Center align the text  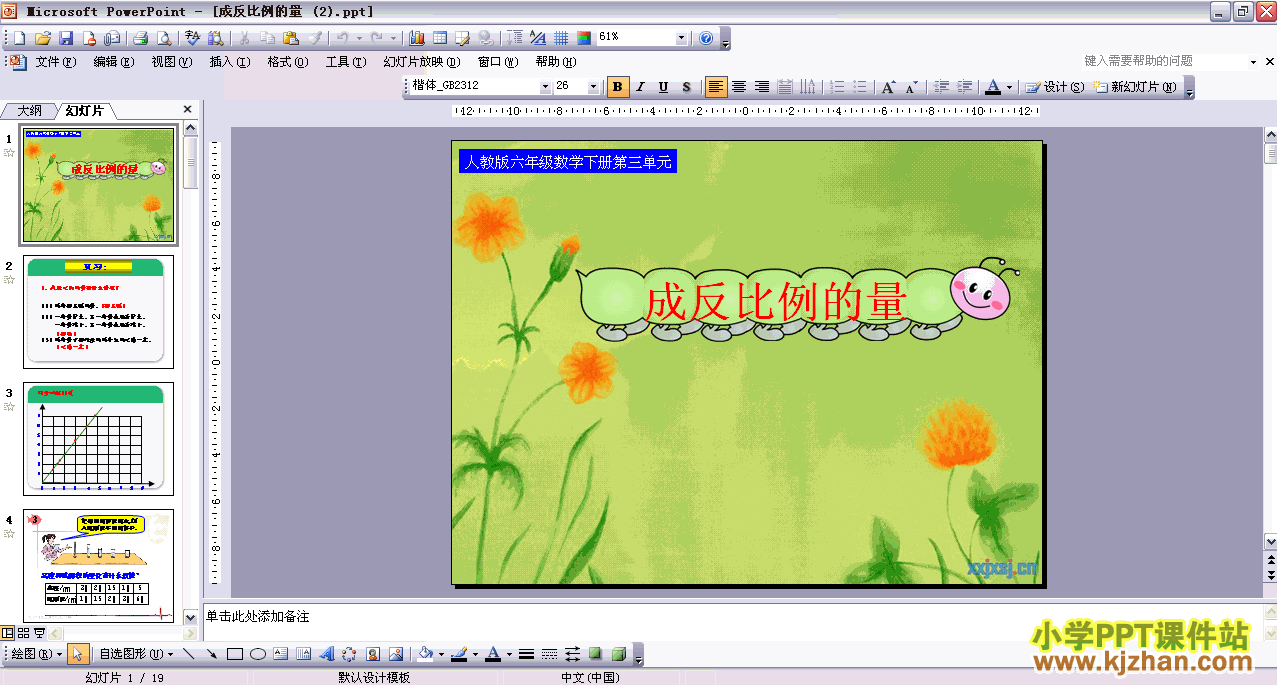coord(739,87)
